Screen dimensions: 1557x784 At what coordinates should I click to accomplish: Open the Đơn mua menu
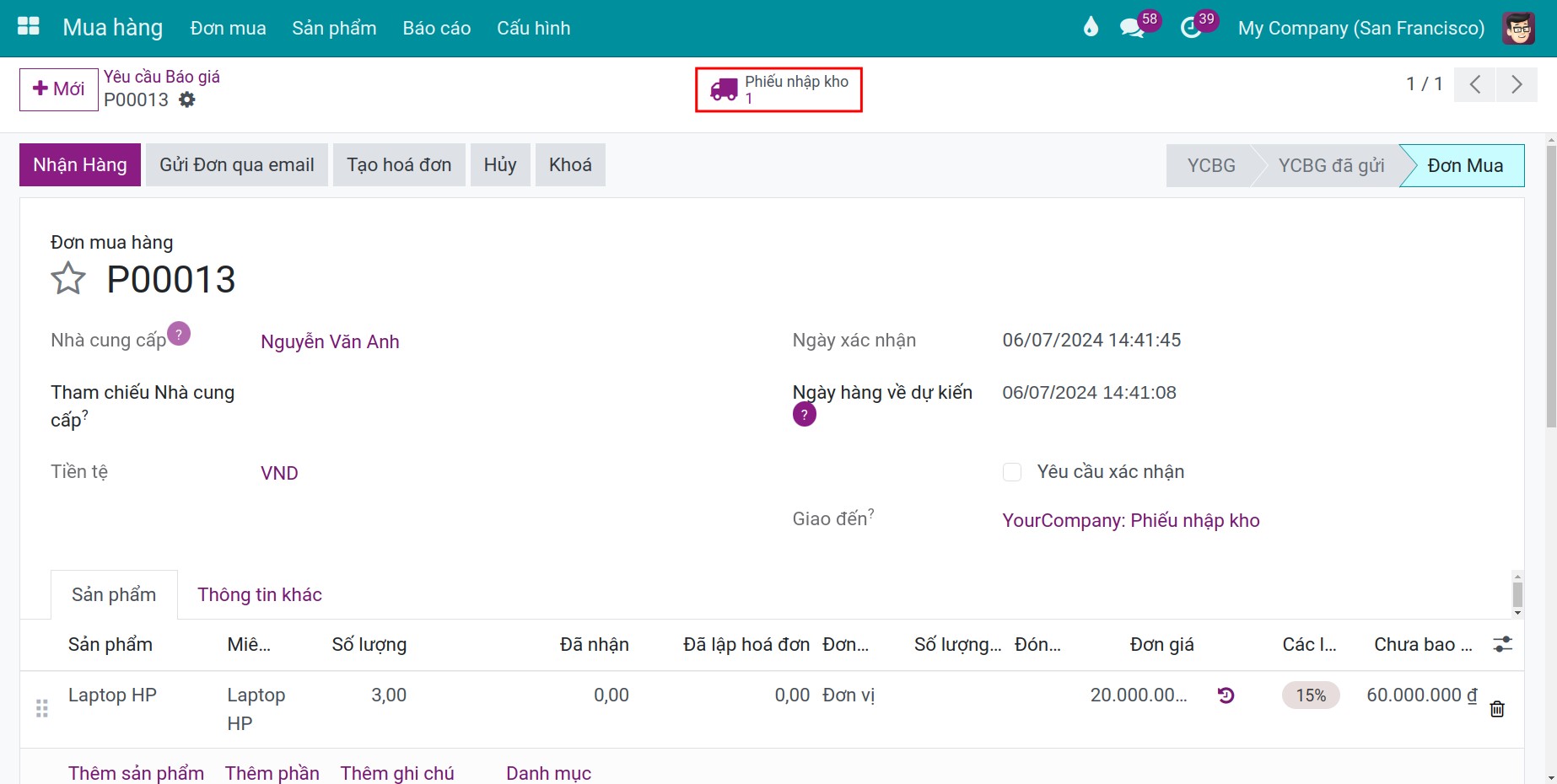click(228, 28)
